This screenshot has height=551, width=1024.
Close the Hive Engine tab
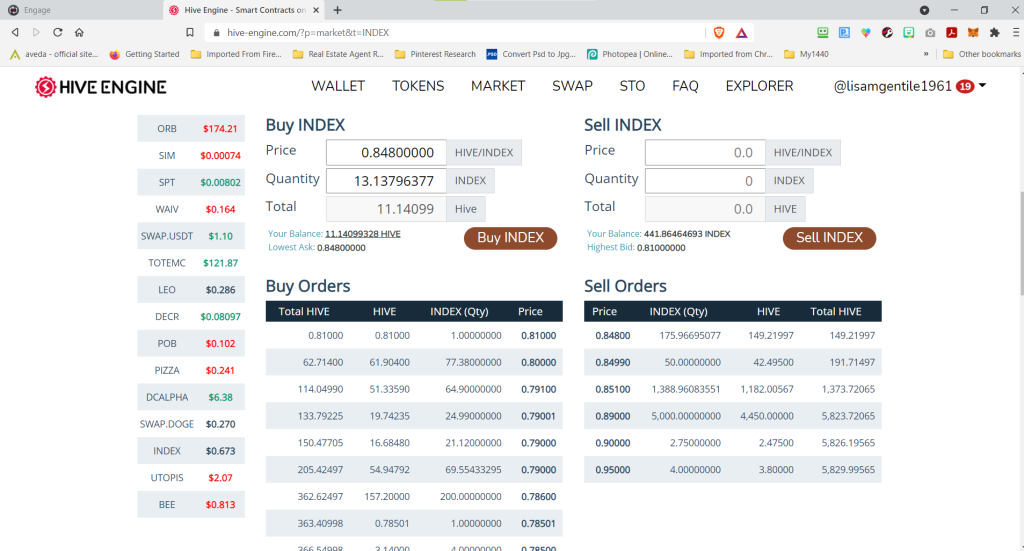pos(316,10)
